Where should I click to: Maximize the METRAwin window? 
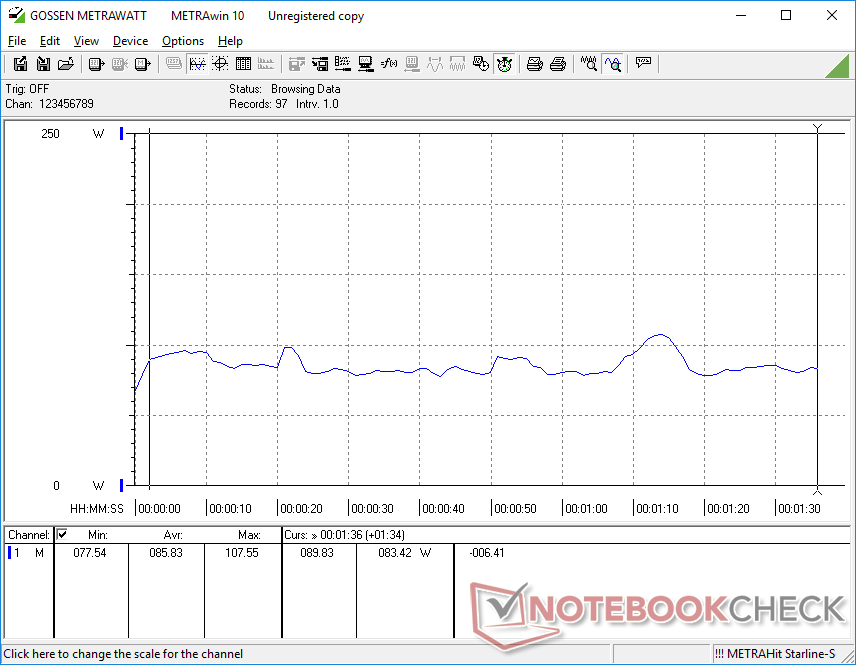(786, 15)
